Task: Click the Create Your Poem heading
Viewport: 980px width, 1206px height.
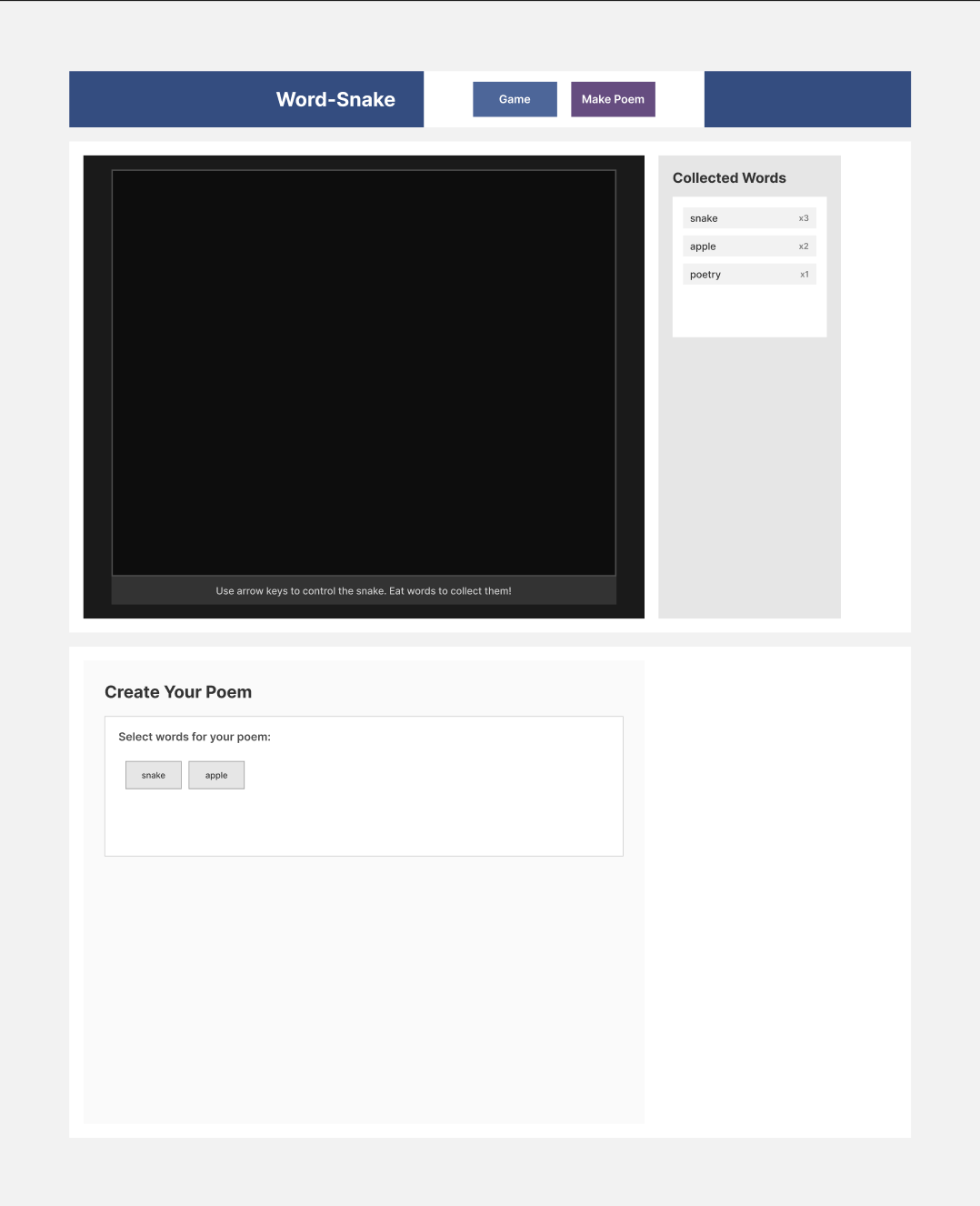Action: [x=178, y=692]
